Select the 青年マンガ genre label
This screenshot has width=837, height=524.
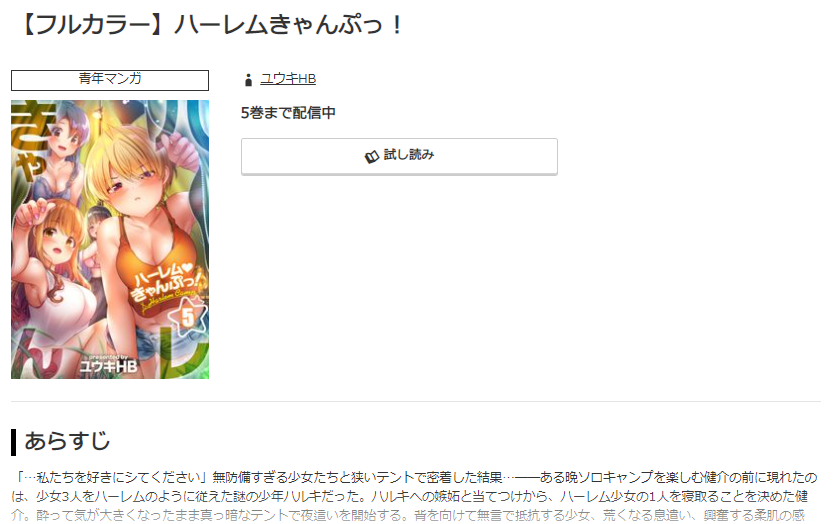pyautogui.click(x=110, y=80)
